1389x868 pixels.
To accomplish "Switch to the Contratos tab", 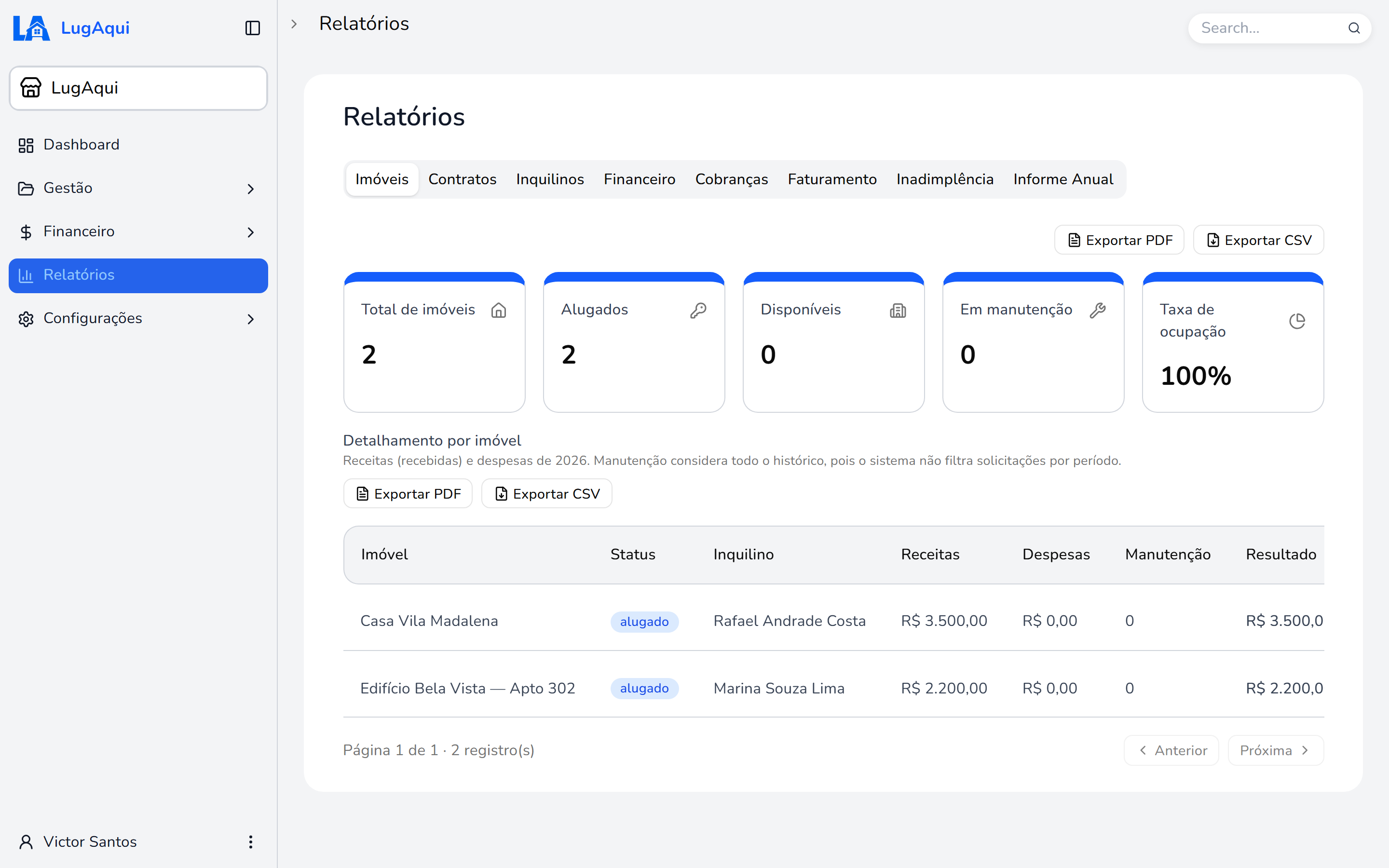I will [x=462, y=179].
